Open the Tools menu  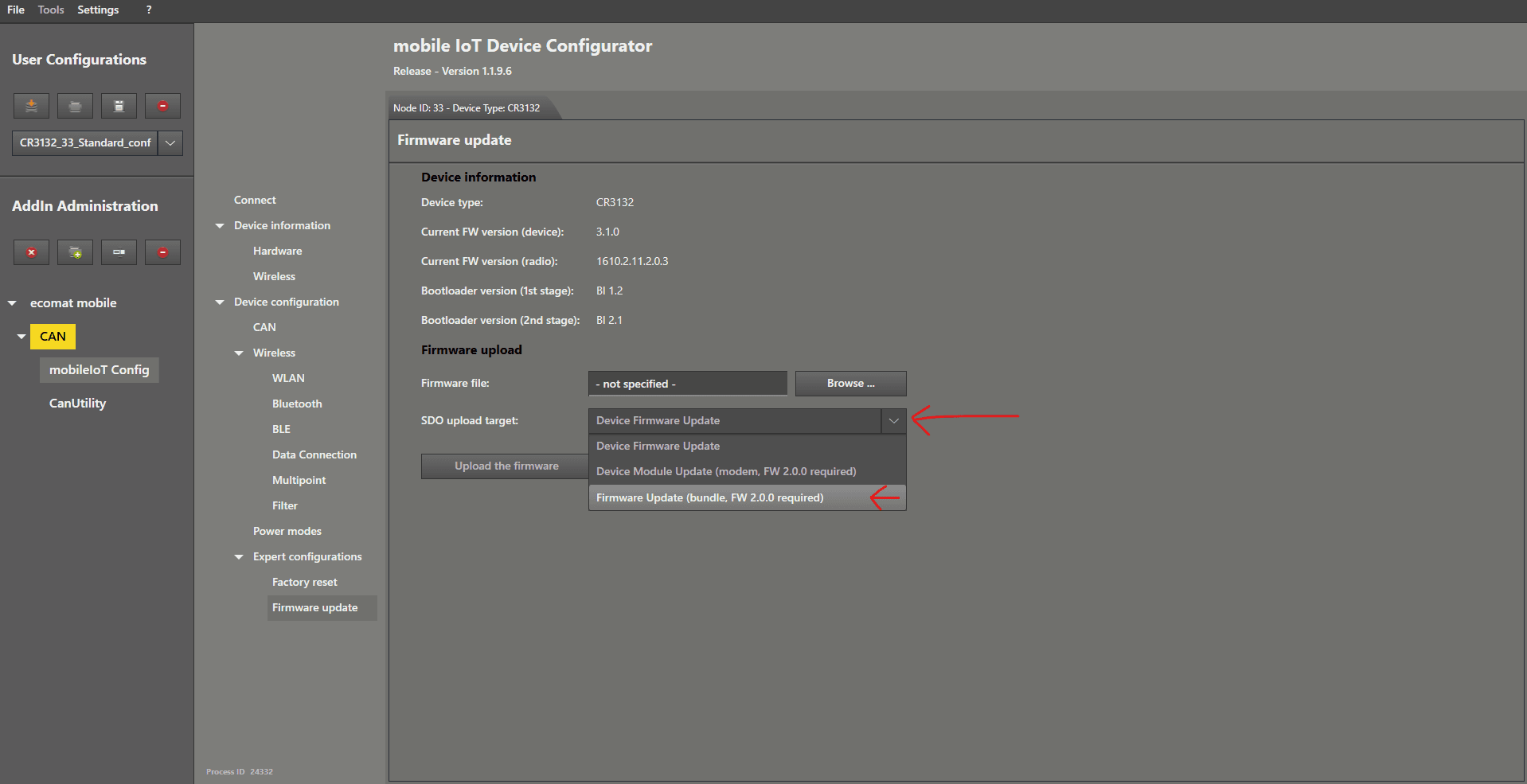coord(51,10)
